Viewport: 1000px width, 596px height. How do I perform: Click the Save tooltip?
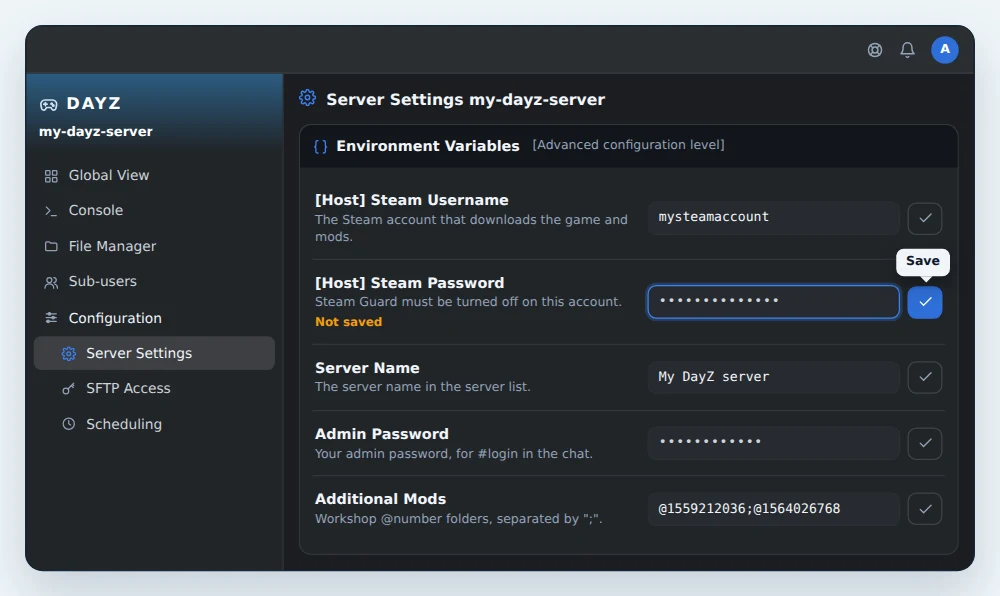point(923,261)
